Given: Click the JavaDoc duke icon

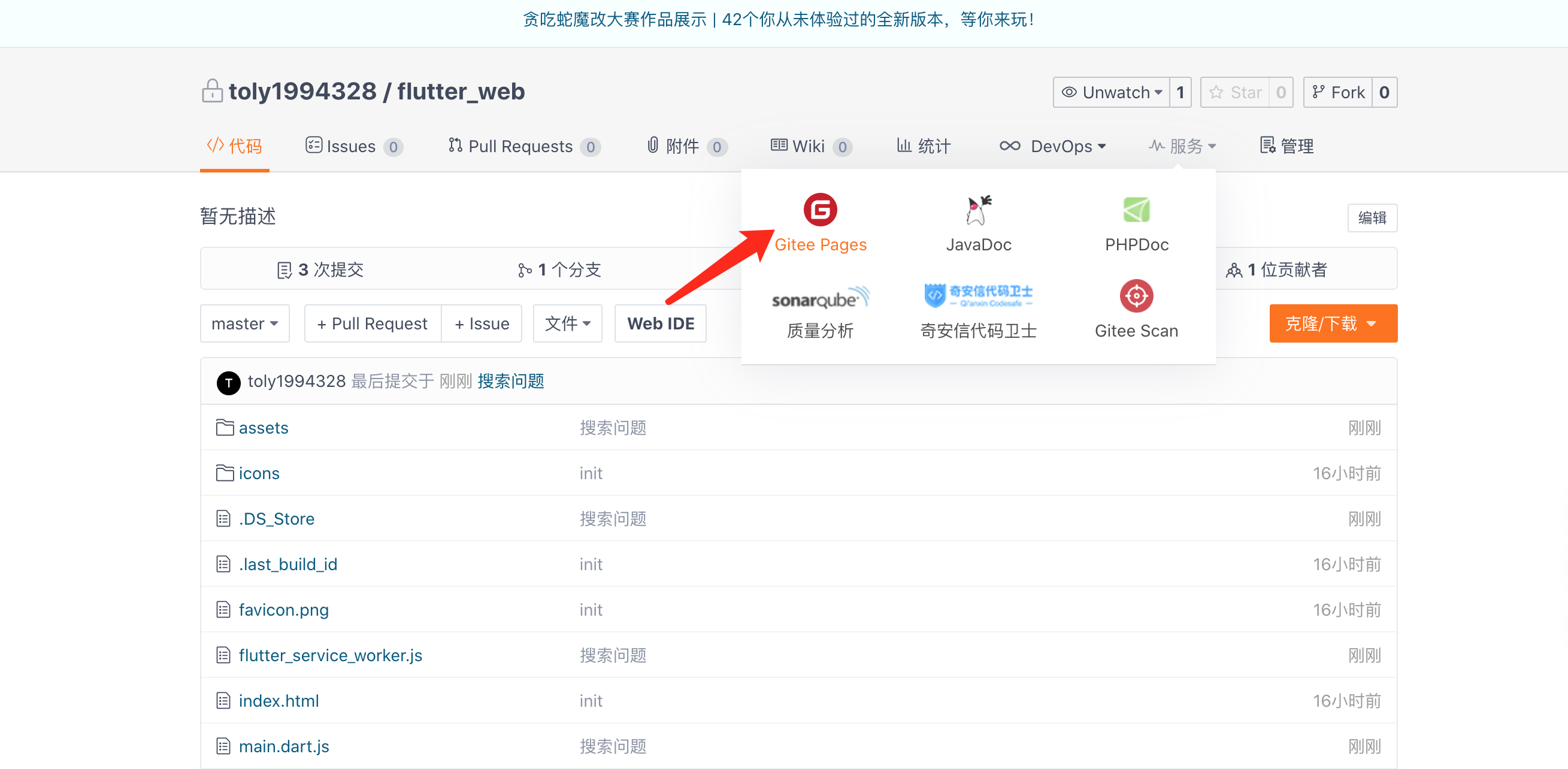Looking at the screenshot, I should [978, 210].
